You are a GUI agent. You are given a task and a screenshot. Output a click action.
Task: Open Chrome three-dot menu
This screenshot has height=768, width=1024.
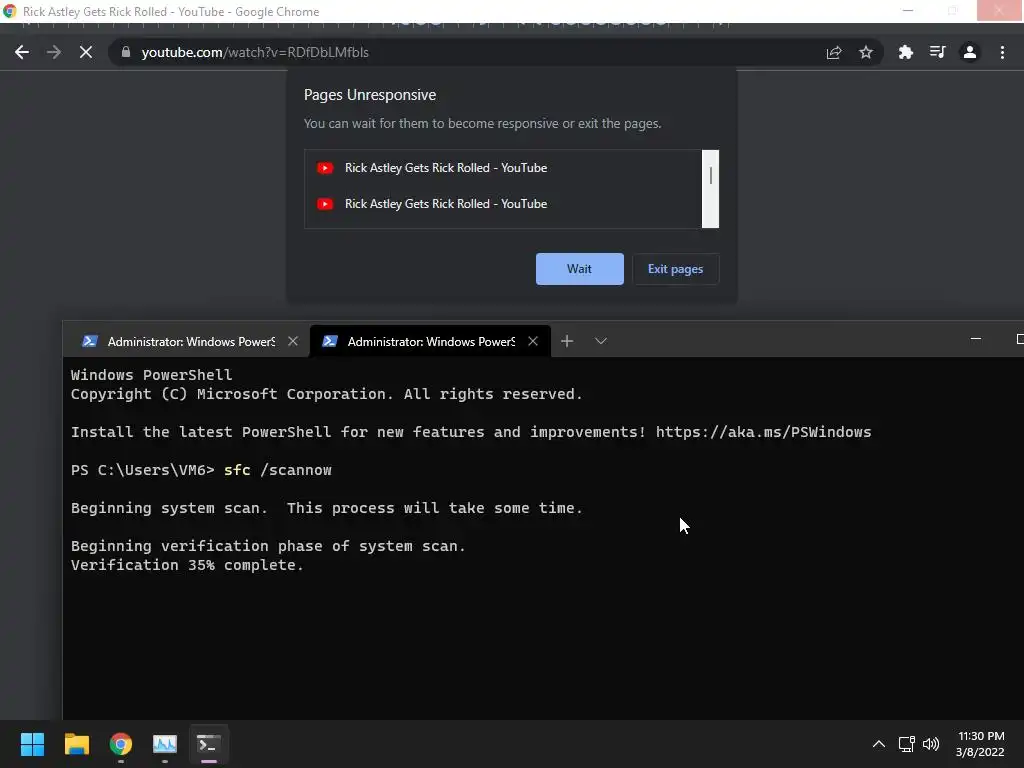point(1002,52)
